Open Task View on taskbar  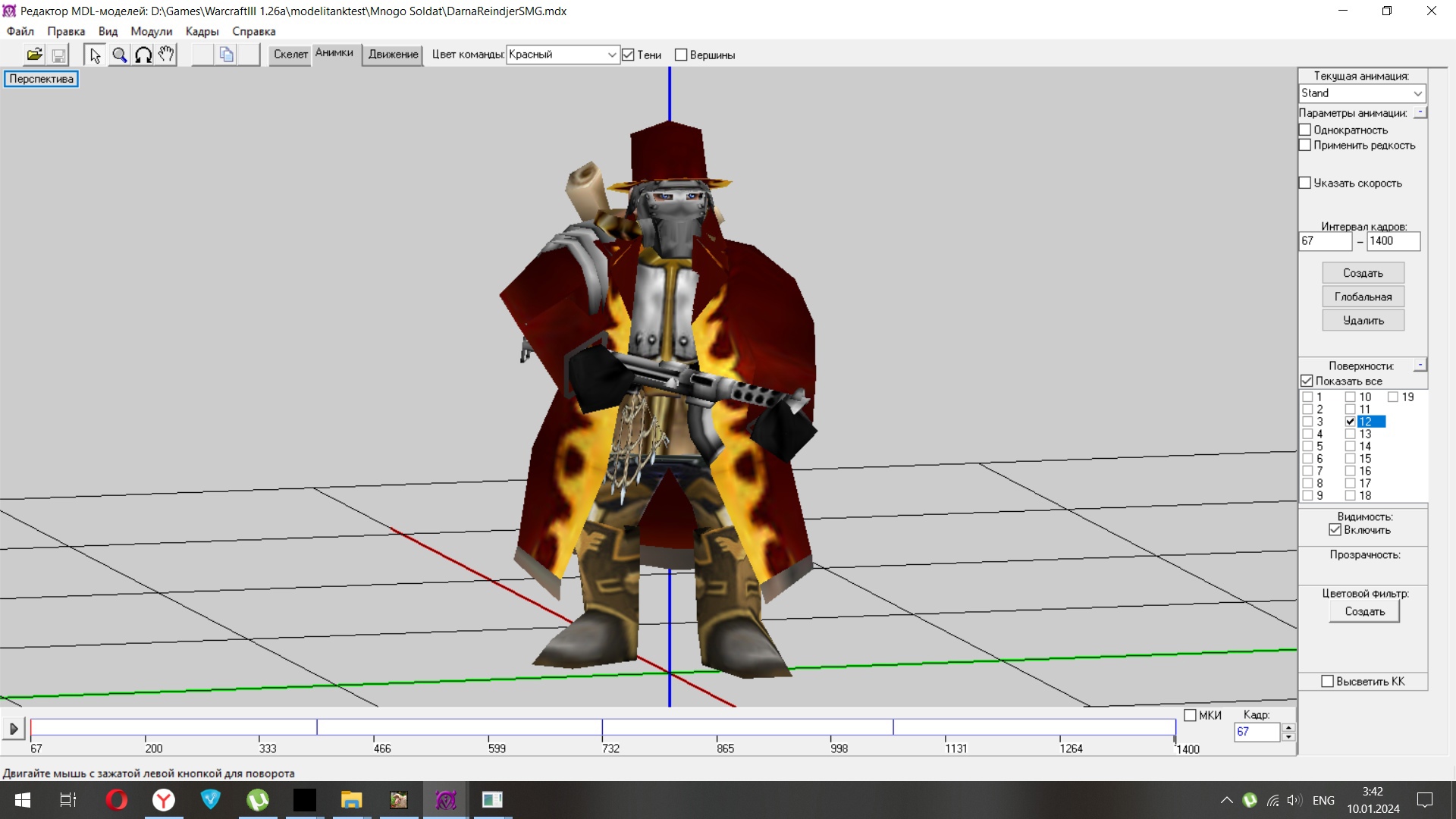coord(68,800)
